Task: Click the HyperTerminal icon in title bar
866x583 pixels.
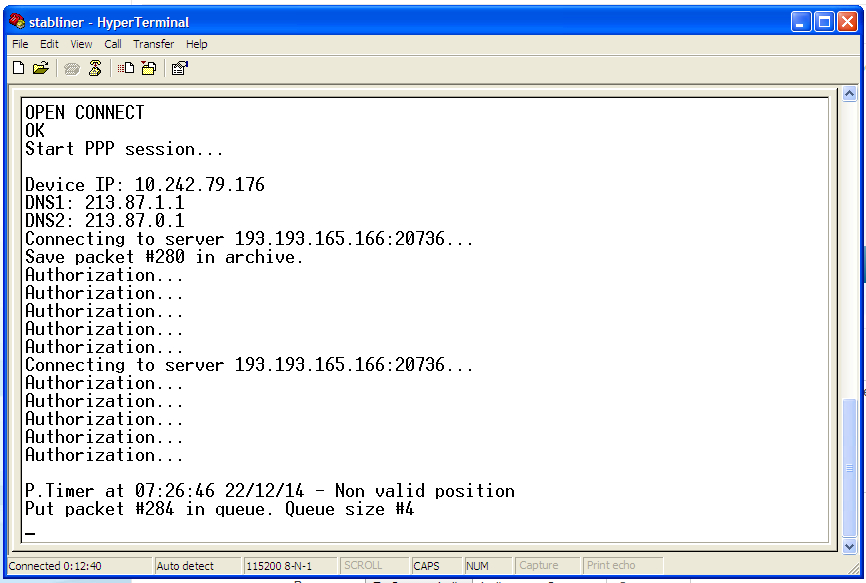Action: click(x=17, y=21)
